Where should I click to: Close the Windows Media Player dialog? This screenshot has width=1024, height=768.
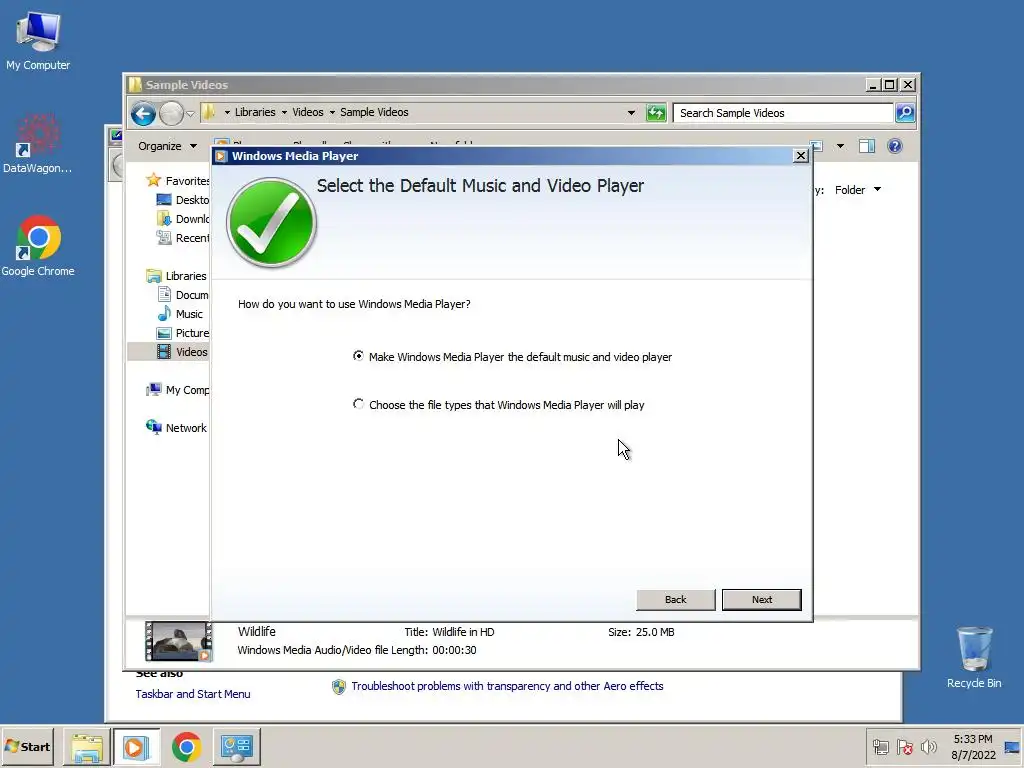tap(800, 155)
